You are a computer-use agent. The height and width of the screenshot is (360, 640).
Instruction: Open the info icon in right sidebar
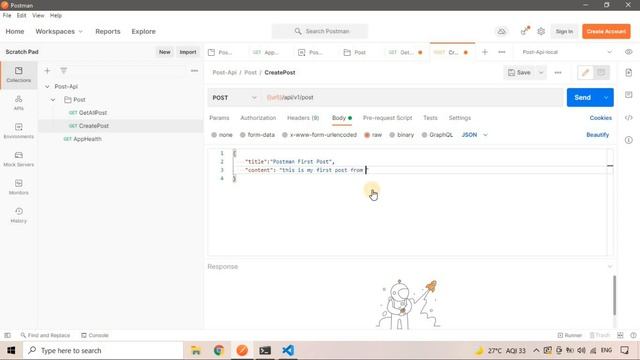tap(629, 140)
